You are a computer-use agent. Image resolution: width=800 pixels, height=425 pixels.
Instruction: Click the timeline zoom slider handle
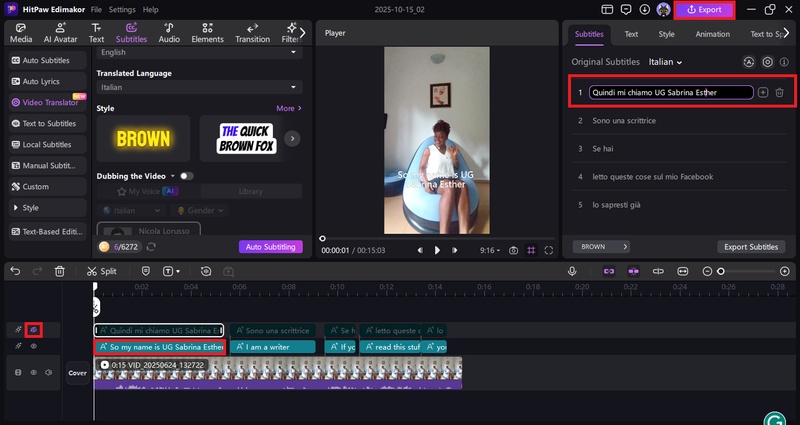click(x=720, y=271)
